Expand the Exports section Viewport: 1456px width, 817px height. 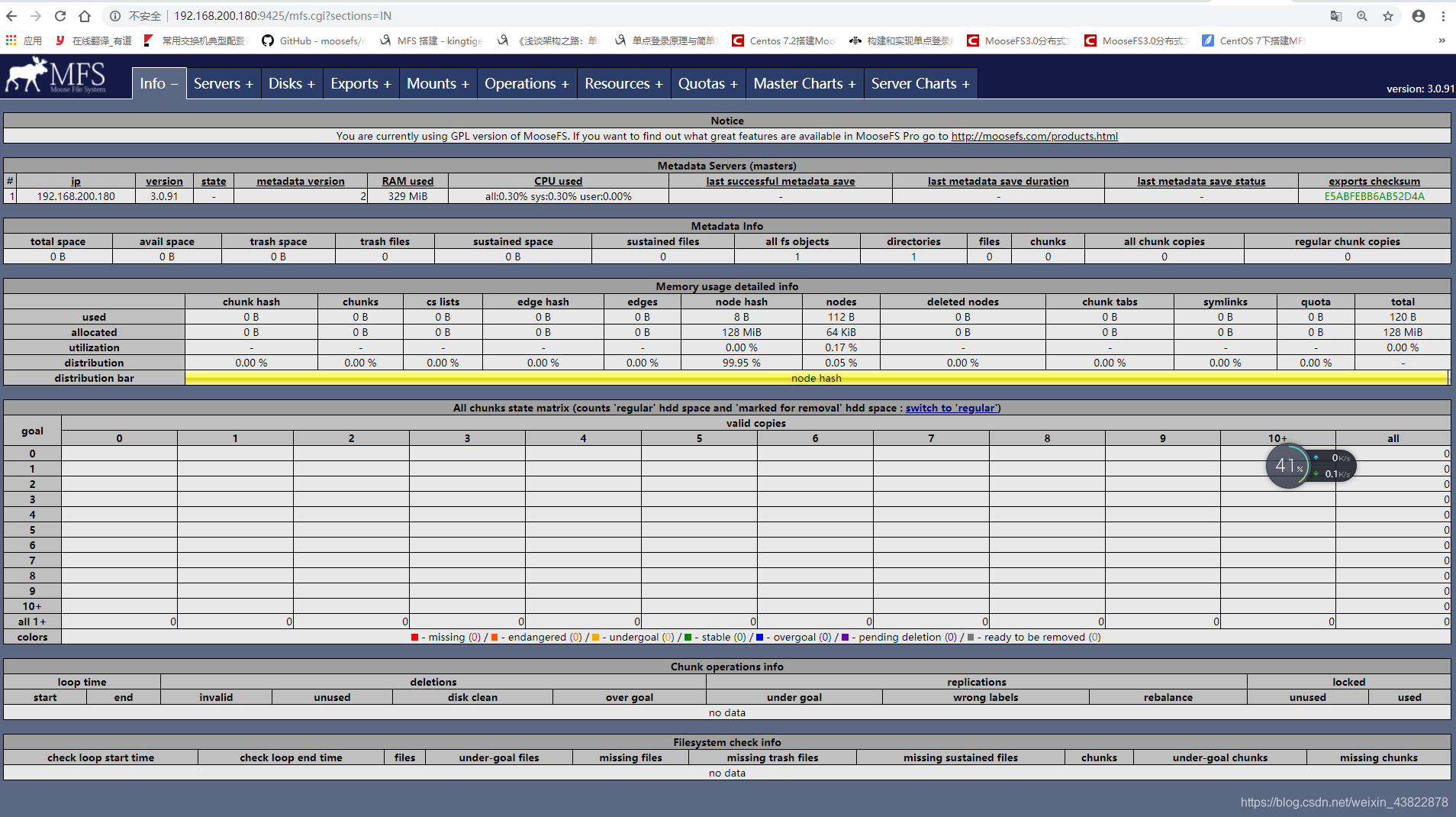(x=361, y=83)
